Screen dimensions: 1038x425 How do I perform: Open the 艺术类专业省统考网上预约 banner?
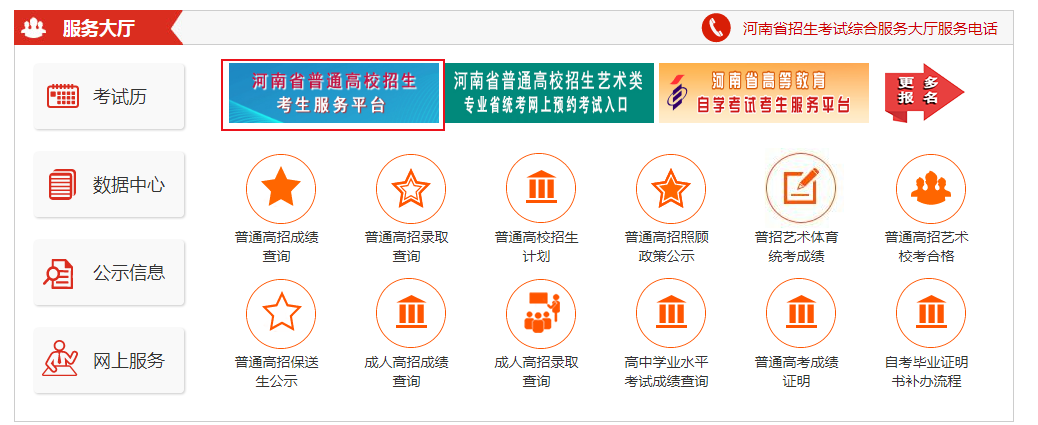pyautogui.click(x=549, y=93)
